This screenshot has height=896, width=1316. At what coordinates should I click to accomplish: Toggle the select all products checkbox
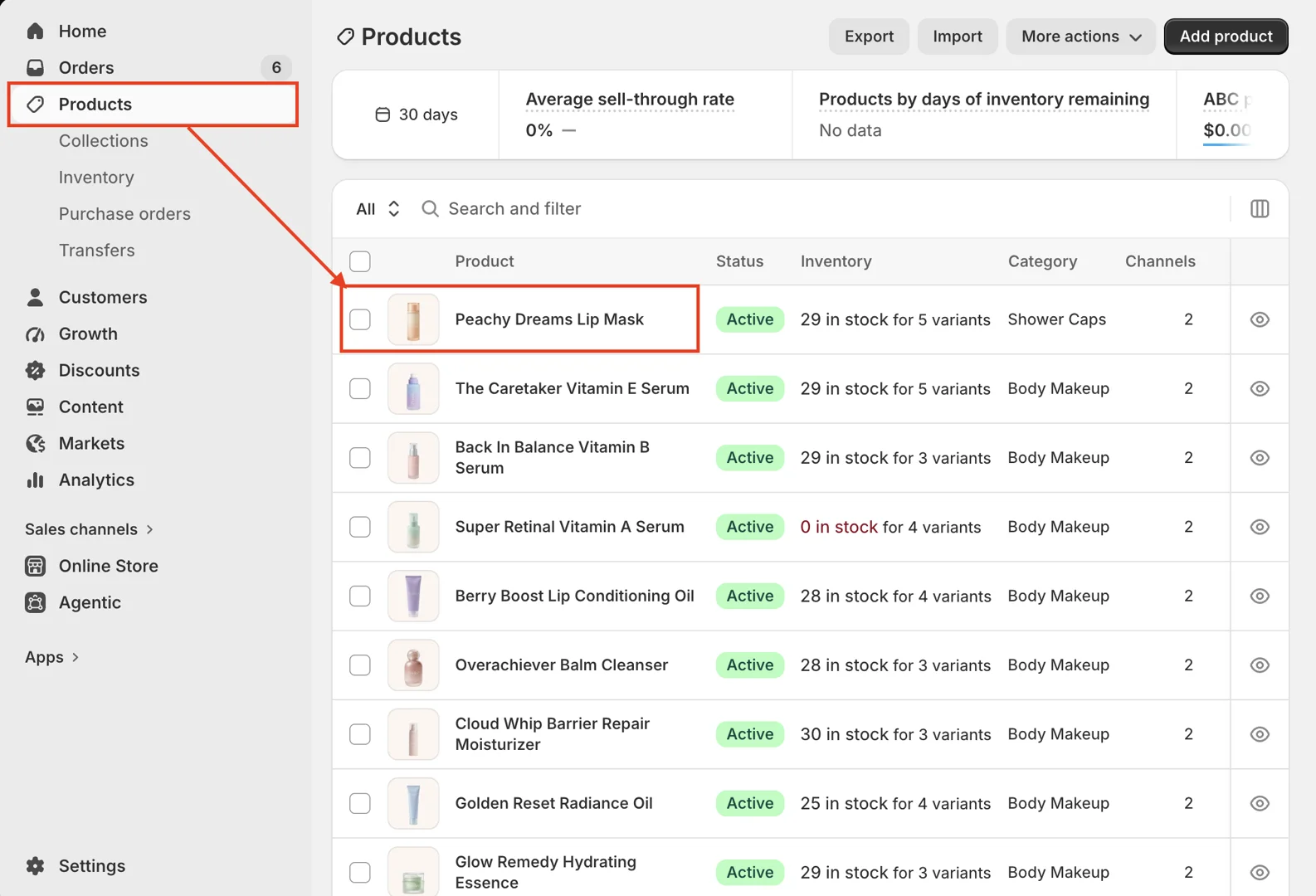pyautogui.click(x=360, y=261)
